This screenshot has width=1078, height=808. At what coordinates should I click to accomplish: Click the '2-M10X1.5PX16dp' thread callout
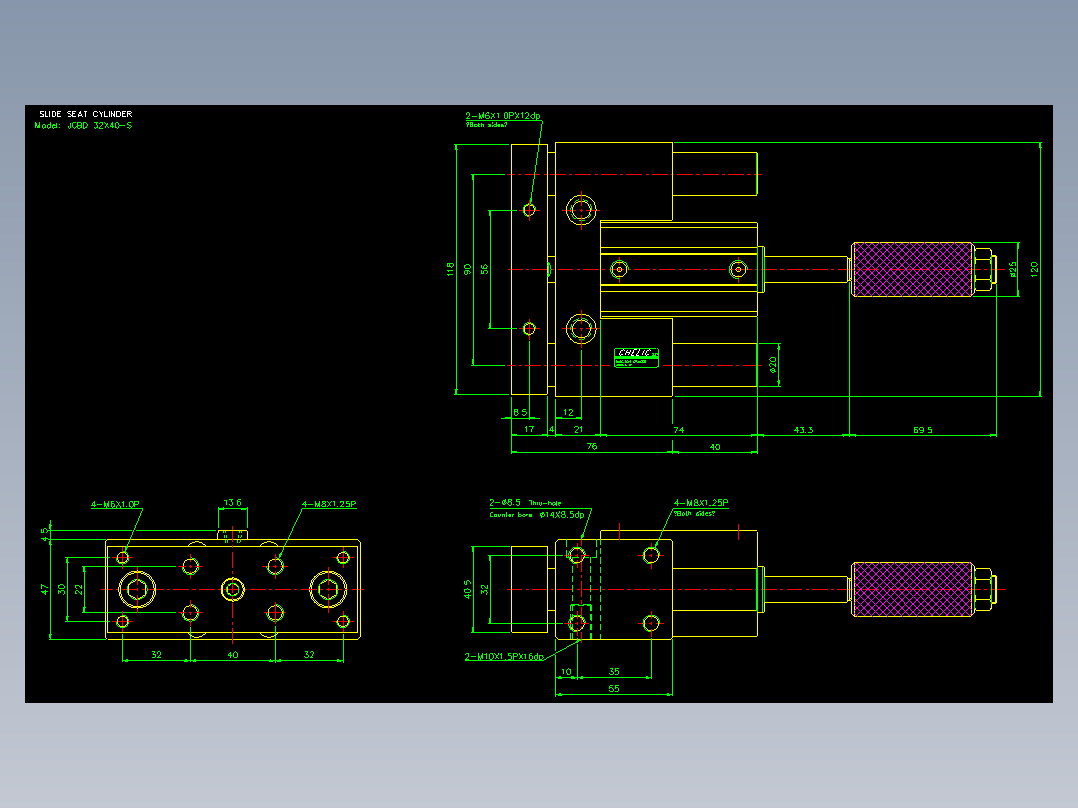[505, 656]
